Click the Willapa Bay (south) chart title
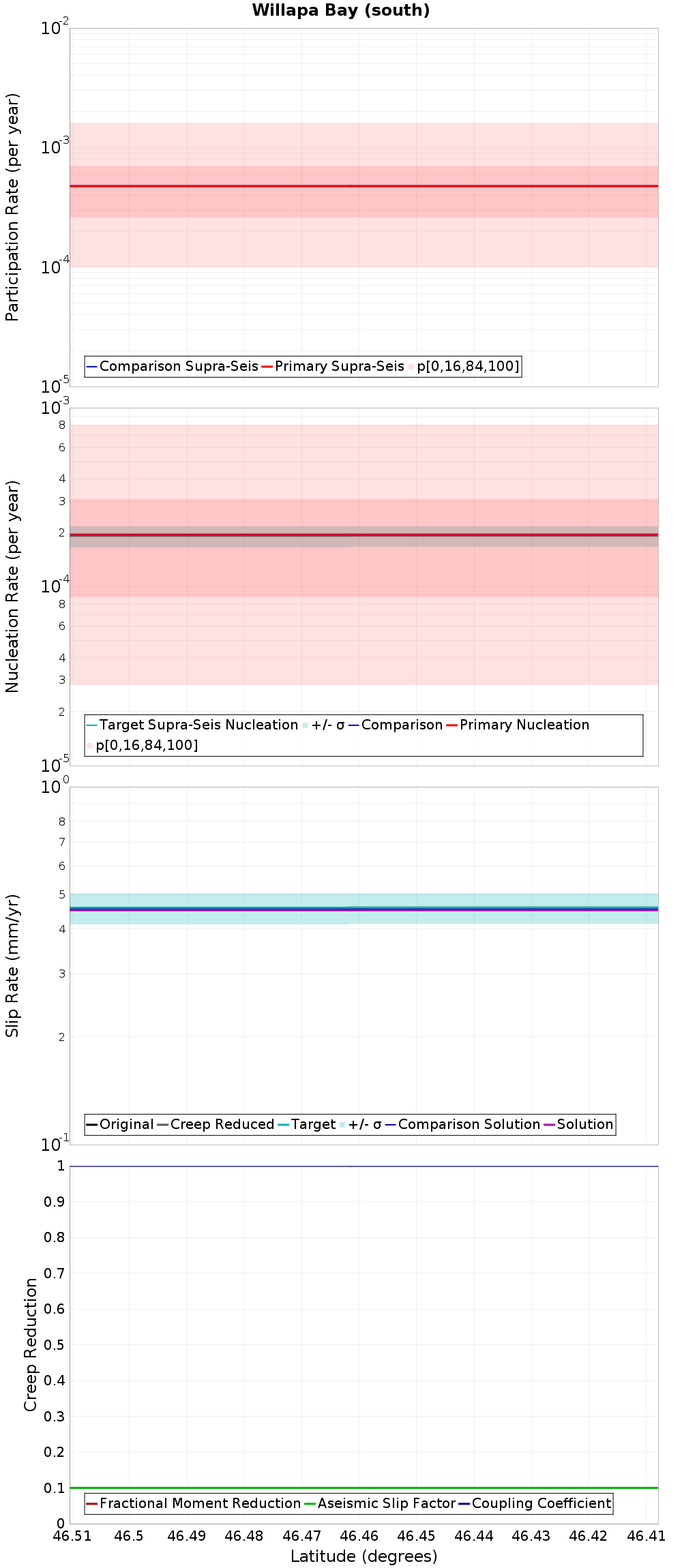Viewport: 682px width, 1568px height. point(341,10)
